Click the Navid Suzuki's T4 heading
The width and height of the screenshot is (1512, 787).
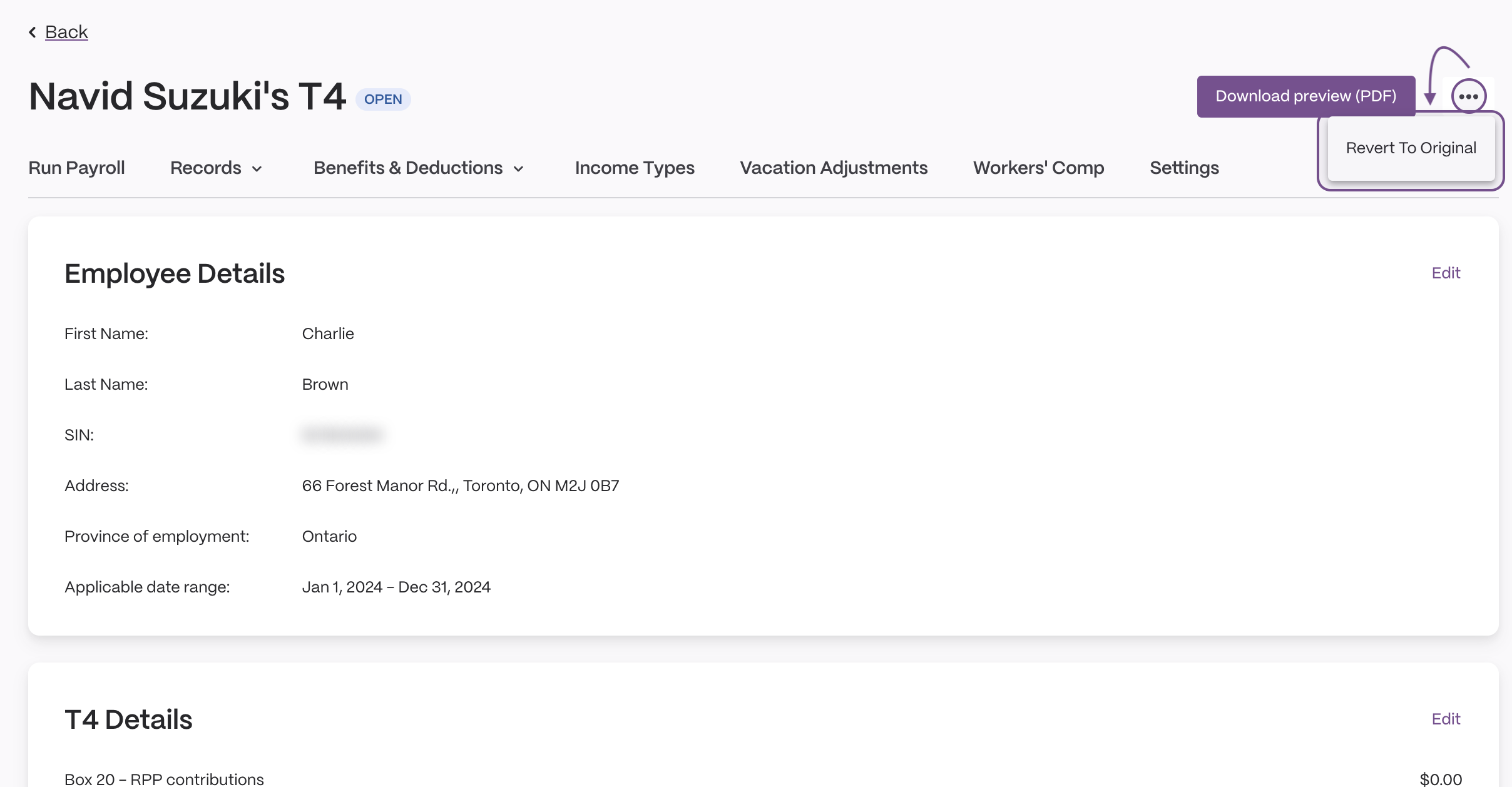click(187, 96)
